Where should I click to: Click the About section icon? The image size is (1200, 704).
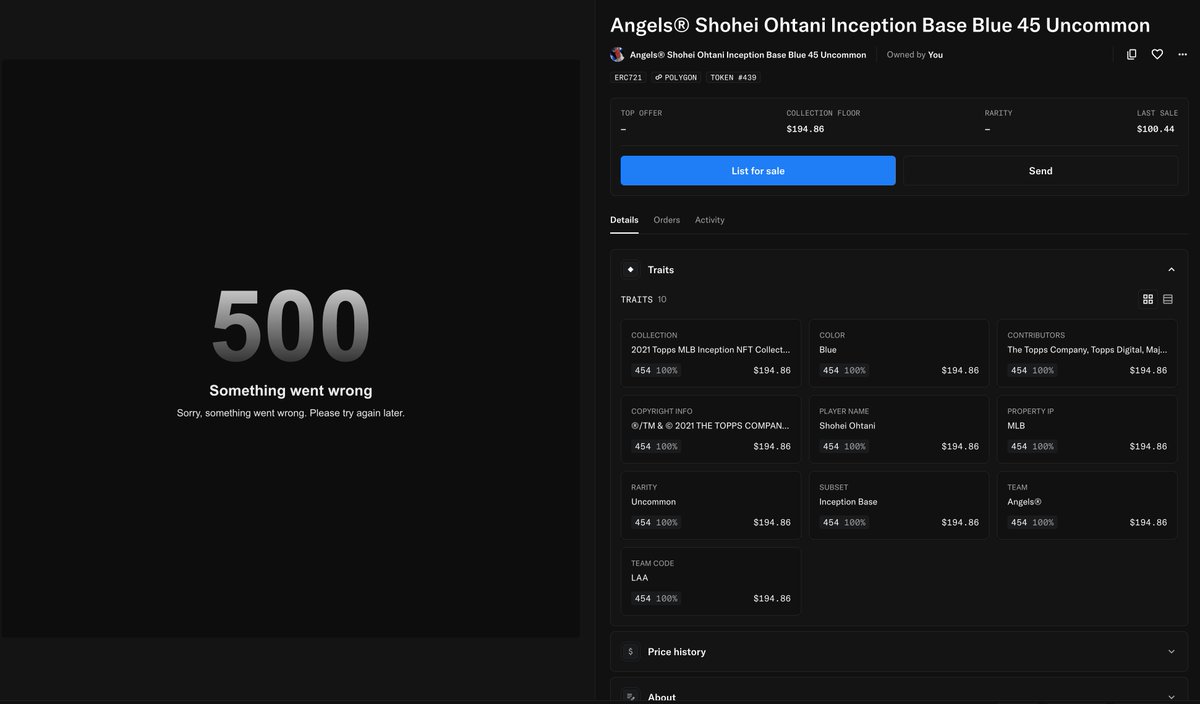630,696
